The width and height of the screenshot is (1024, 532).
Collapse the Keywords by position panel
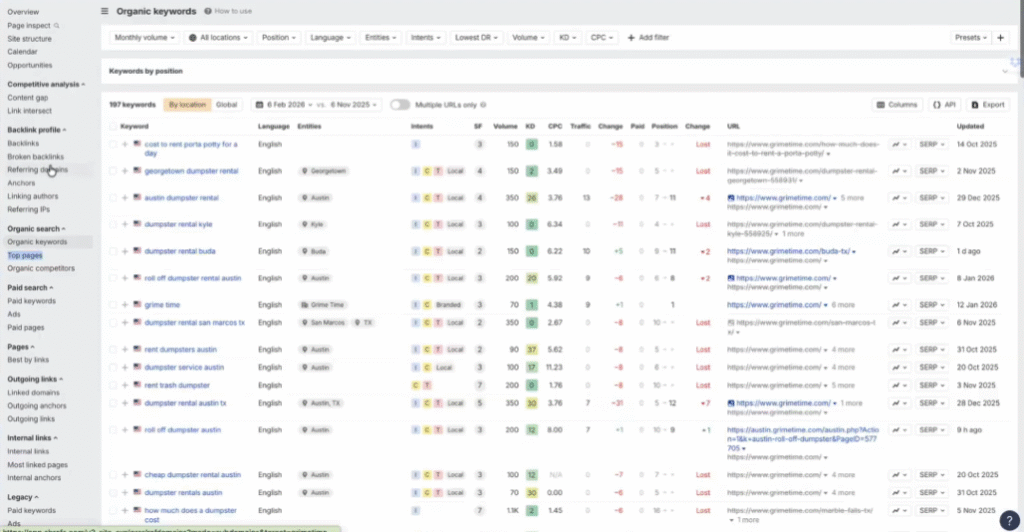pyautogui.click(x=1004, y=72)
